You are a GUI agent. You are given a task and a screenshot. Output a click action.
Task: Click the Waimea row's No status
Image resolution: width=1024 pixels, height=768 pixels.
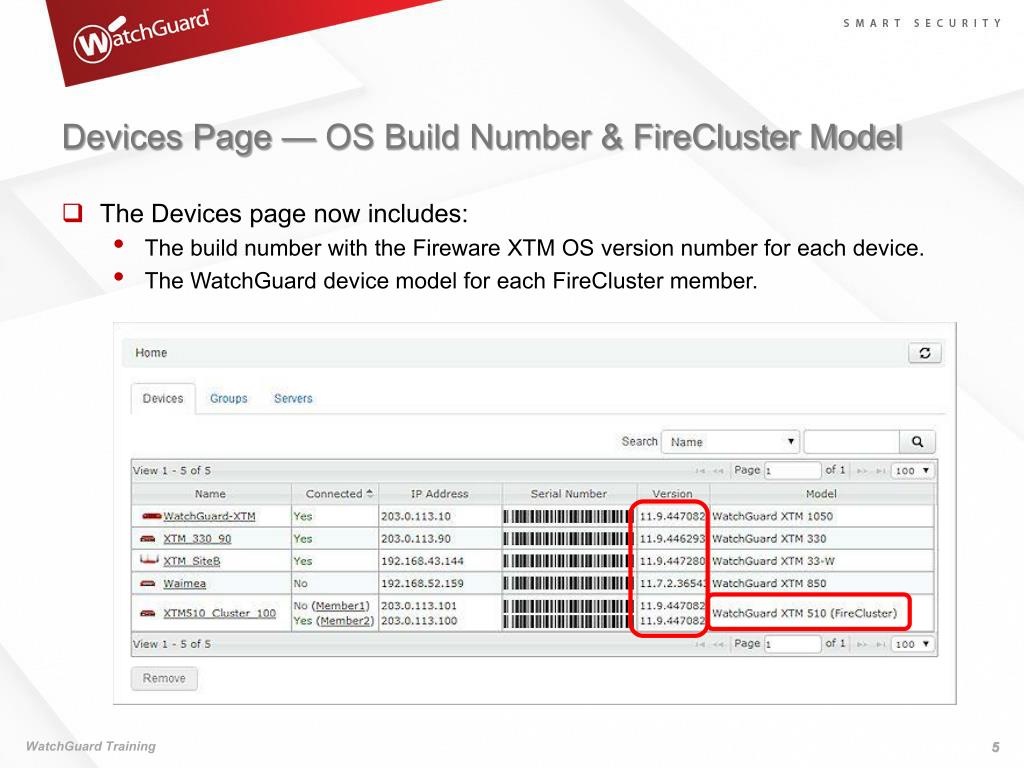coord(300,583)
